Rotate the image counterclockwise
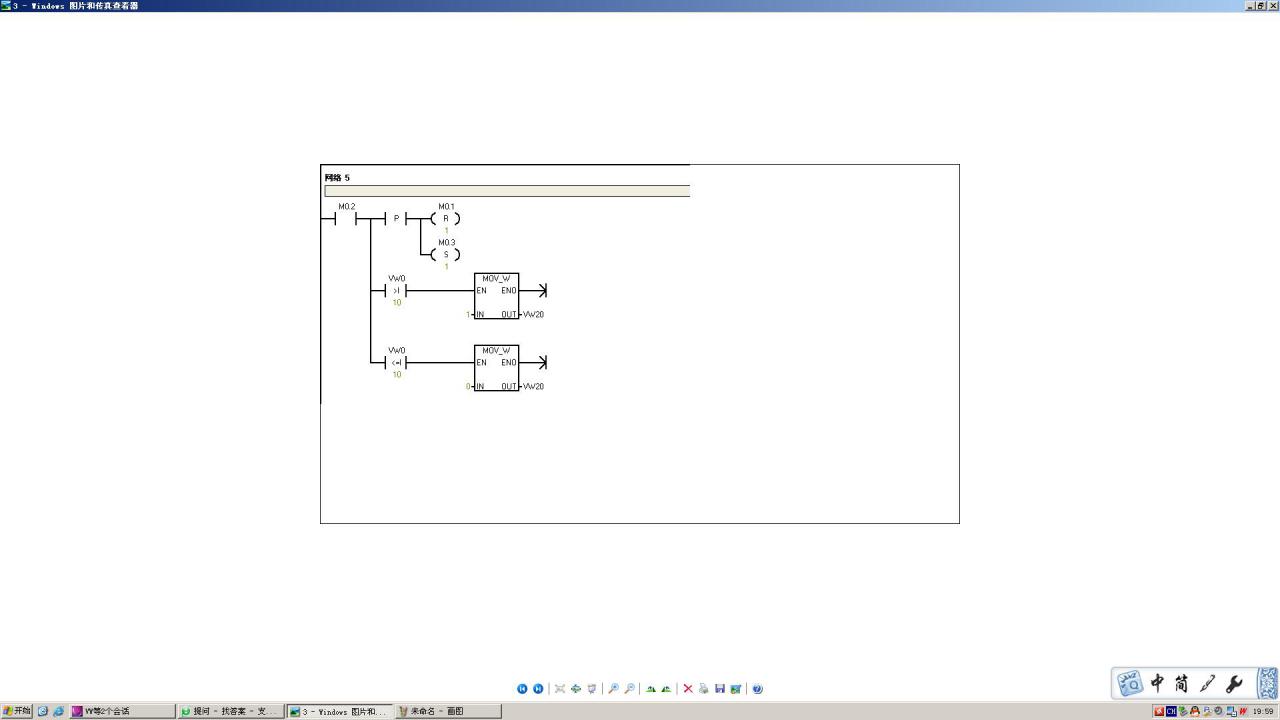The height and width of the screenshot is (720, 1280). 666,689
